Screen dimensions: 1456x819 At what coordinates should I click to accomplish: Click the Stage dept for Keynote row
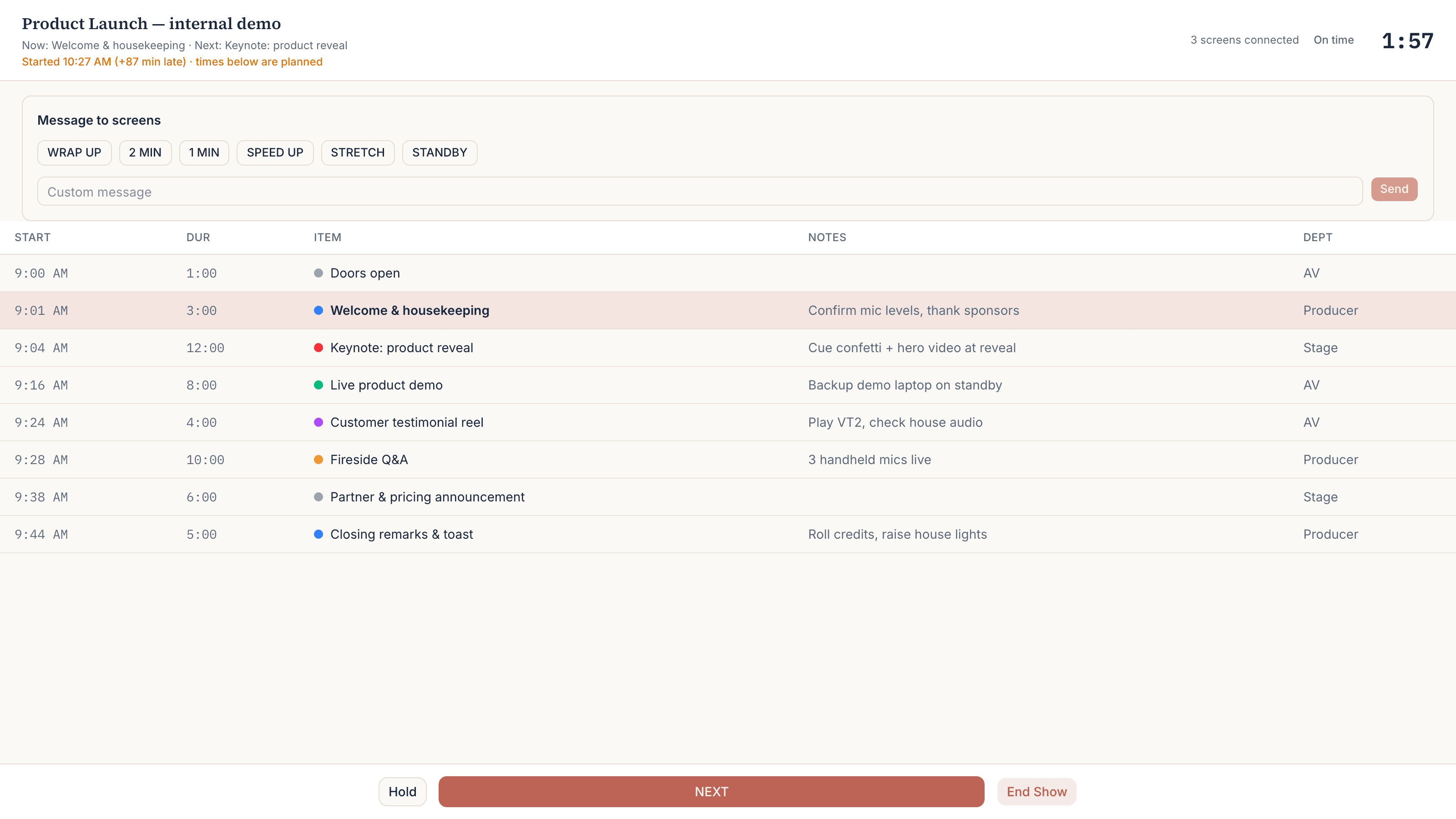coord(1320,348)
